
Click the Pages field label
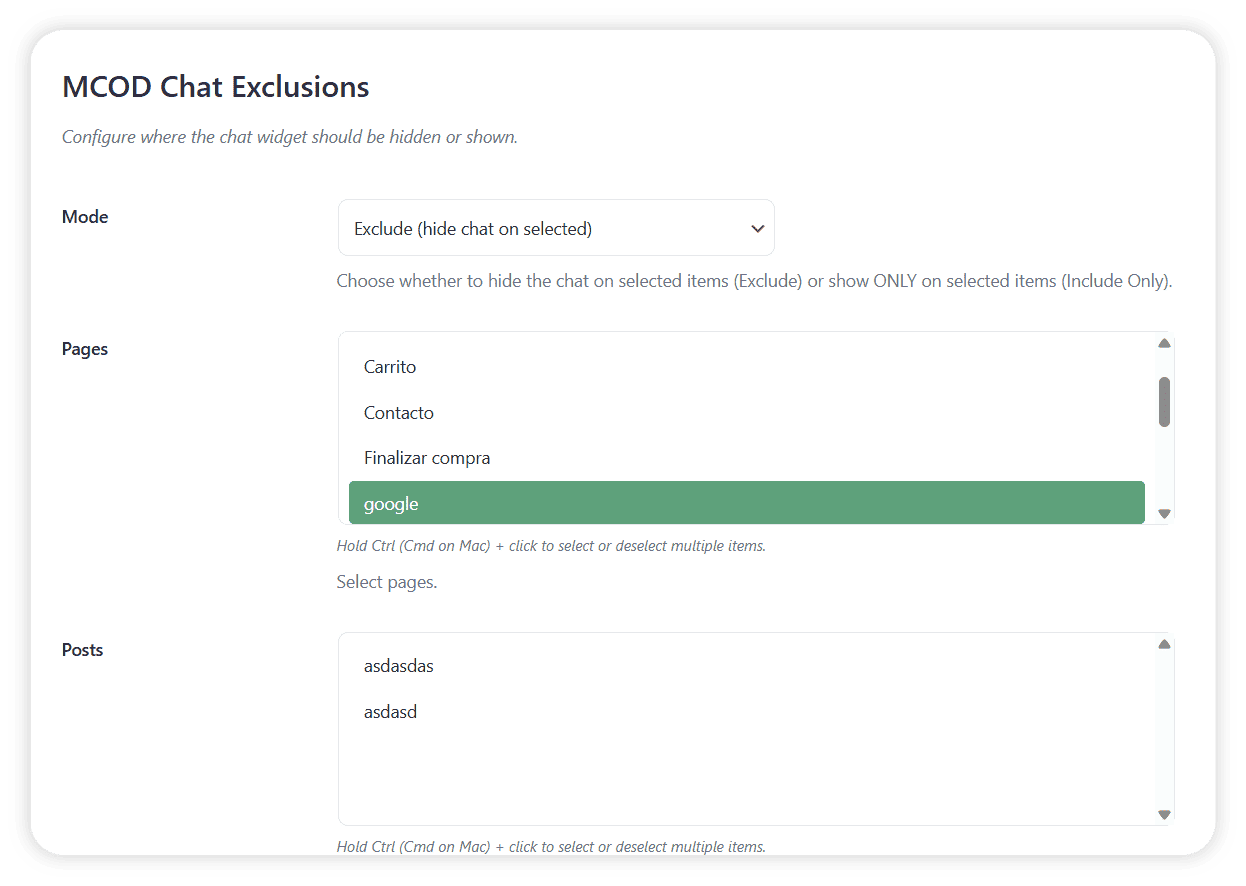[85, 349]
